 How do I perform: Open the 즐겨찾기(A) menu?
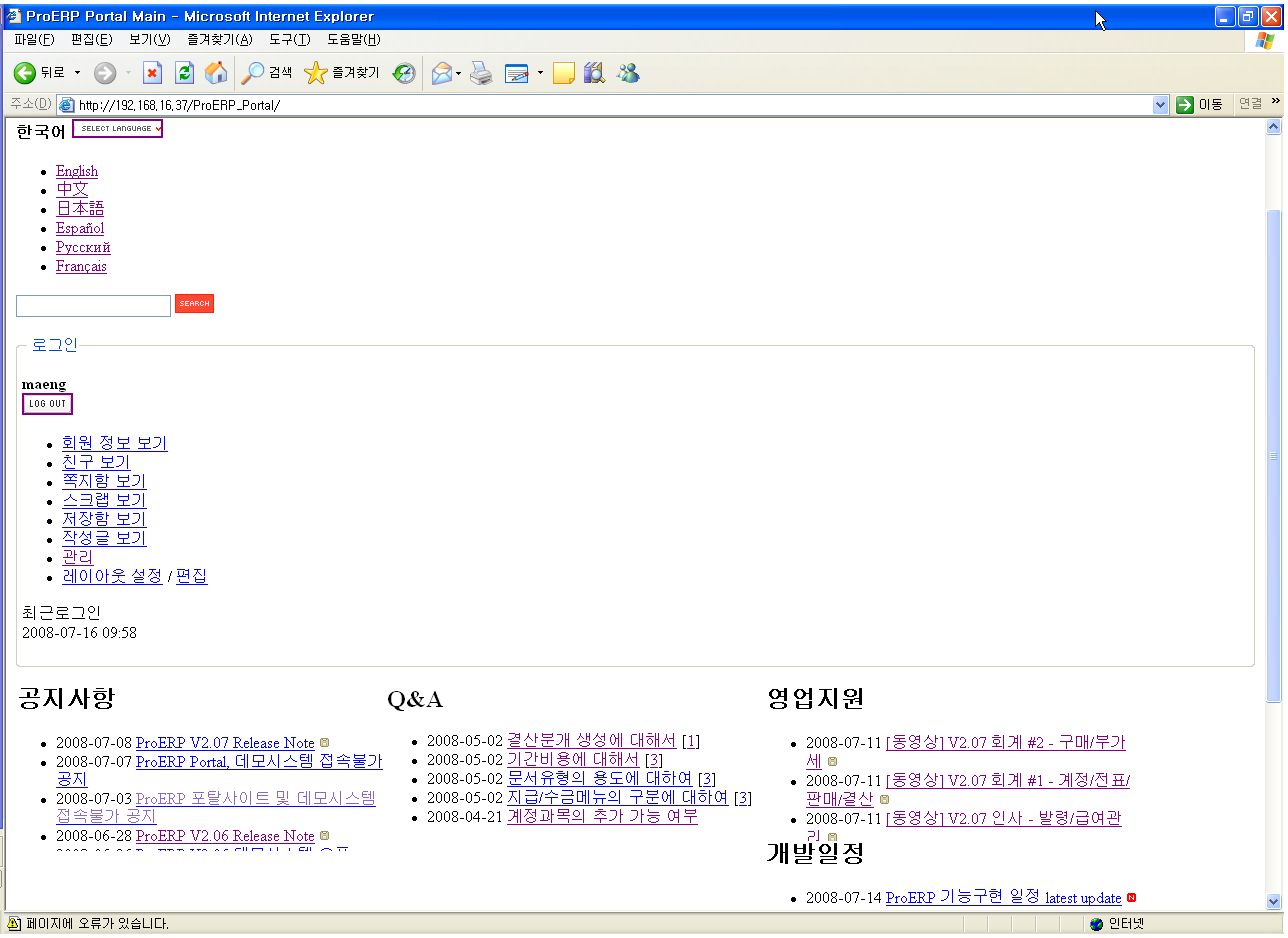(220, 40)
